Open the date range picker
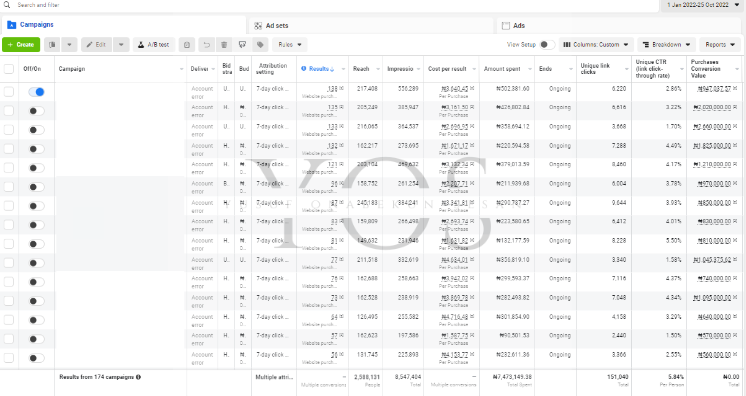The width and height of the screenshot is (746, 396). pos(702,5)
